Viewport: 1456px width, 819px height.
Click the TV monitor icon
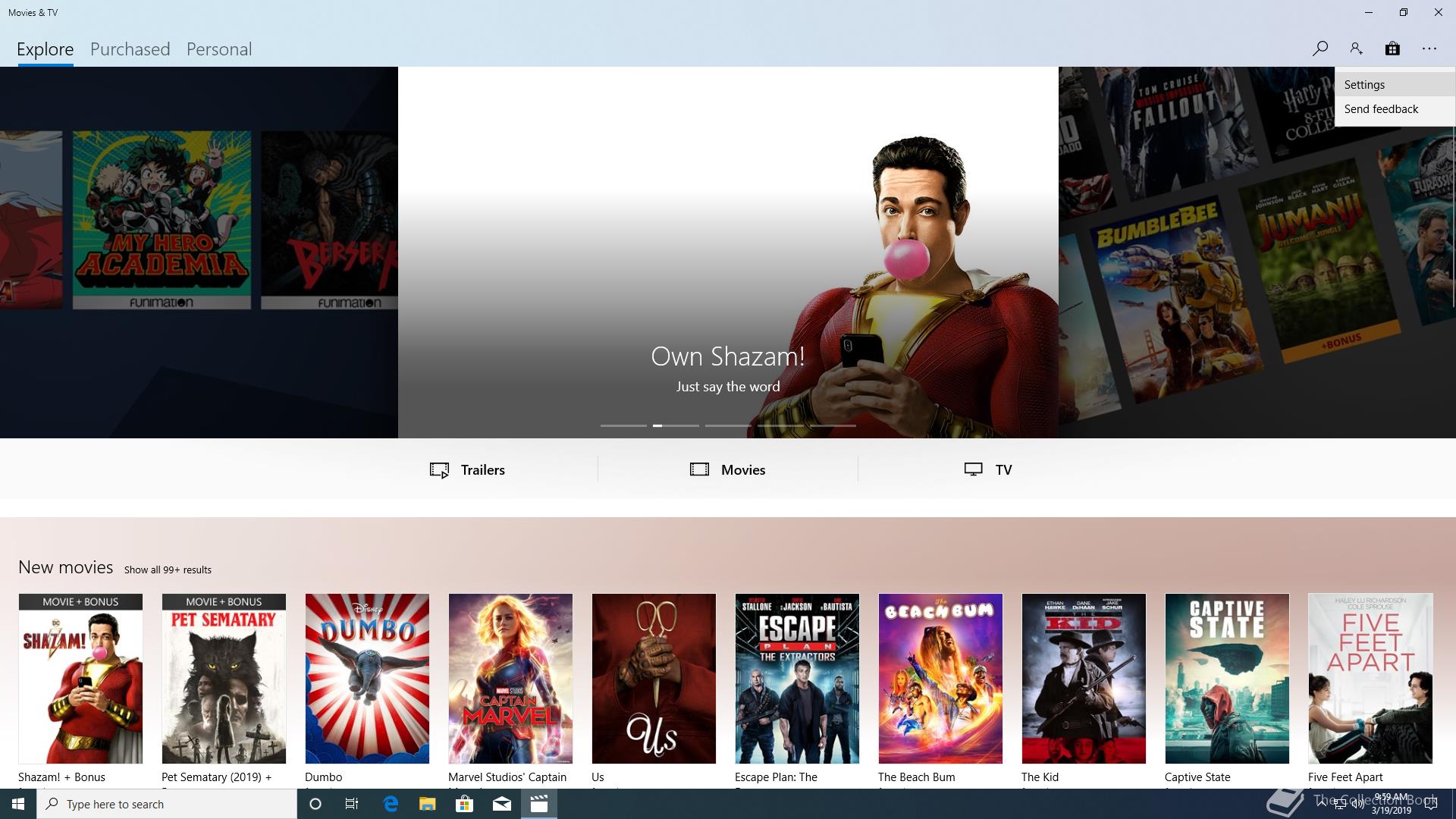pyautogui.click(x=973, y=469)
